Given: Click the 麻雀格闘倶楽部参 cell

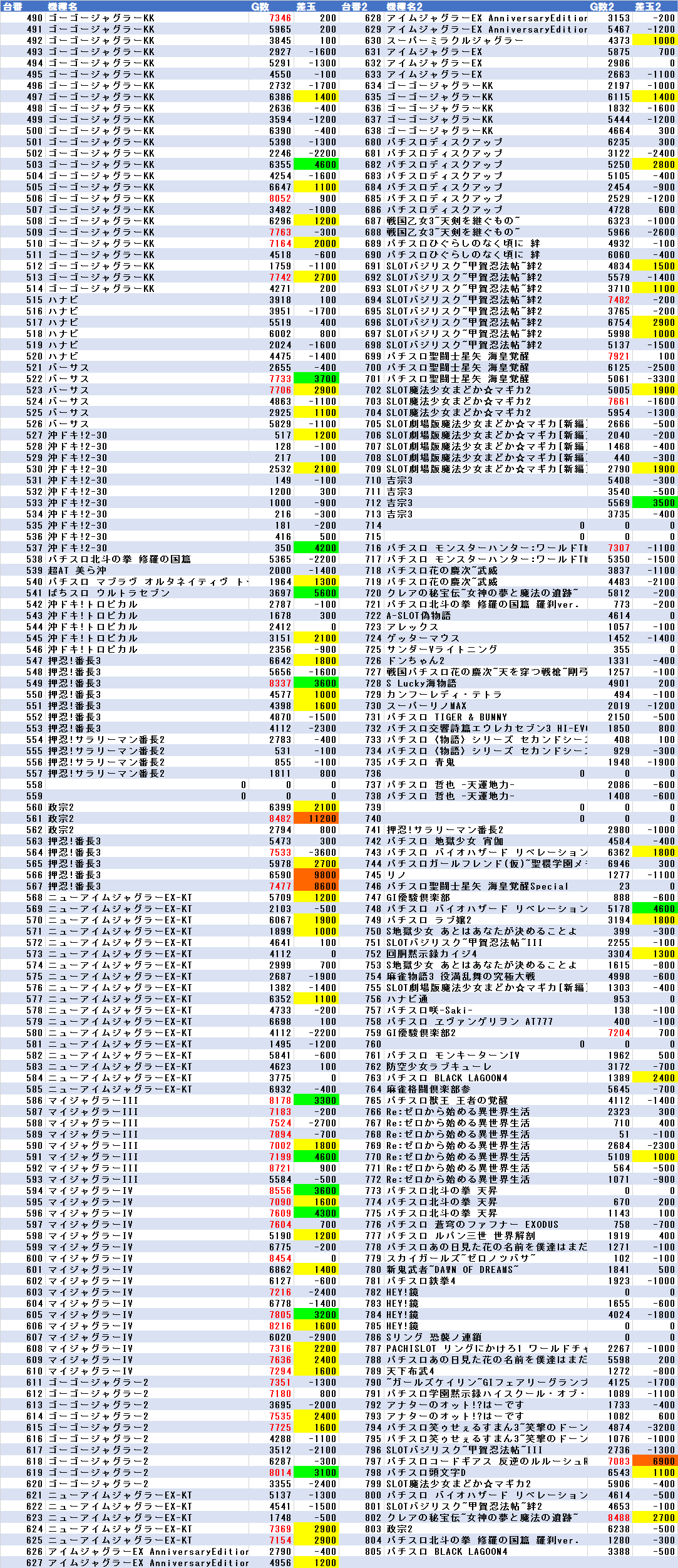Looking at the screenshot, I should click(485, 1089).
